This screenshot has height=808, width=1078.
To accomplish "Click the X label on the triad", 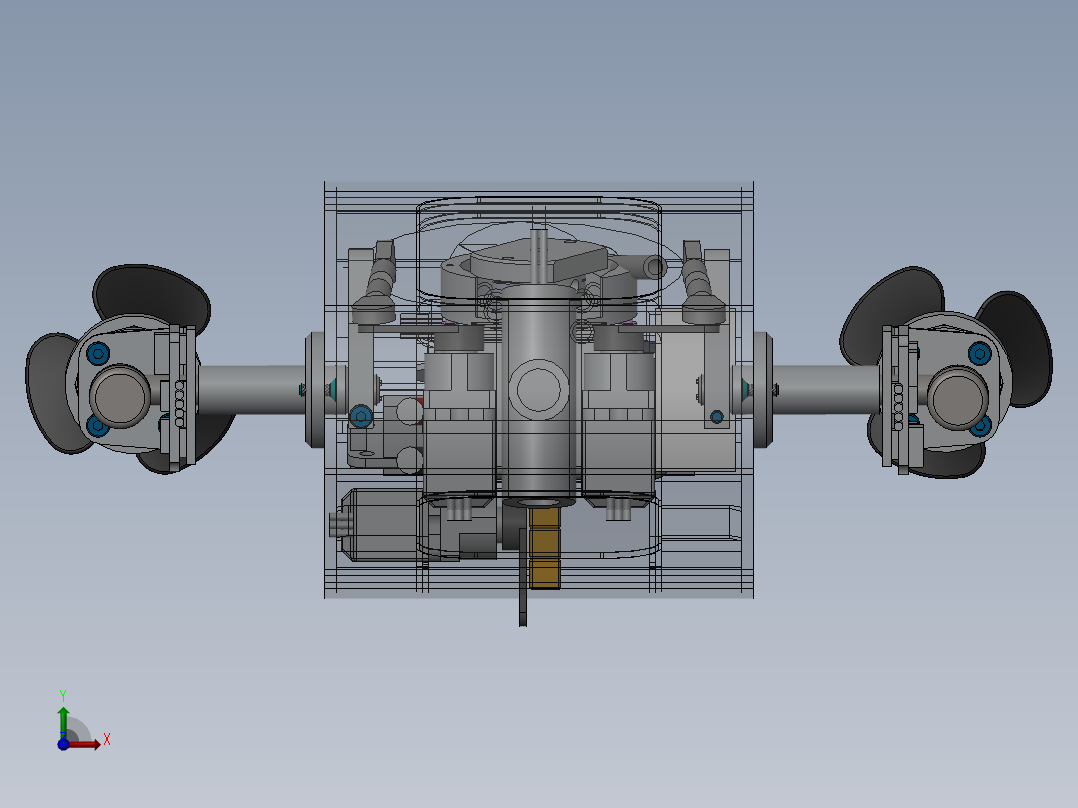I will coord(107,740).
